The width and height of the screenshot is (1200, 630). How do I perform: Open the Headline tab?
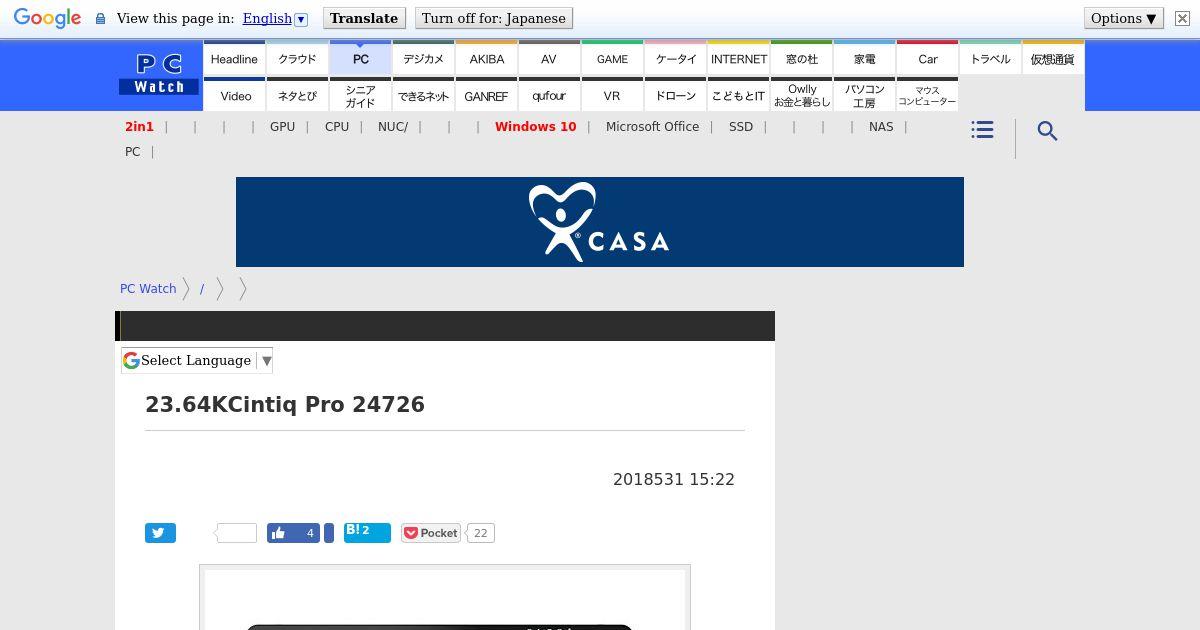pos(234,58)
